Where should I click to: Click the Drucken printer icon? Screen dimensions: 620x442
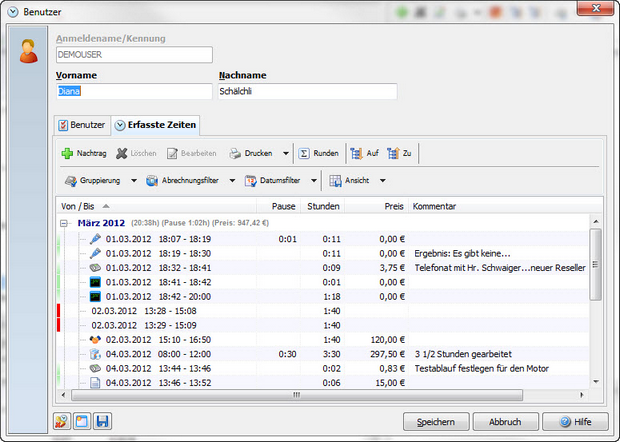pos(235,153)
